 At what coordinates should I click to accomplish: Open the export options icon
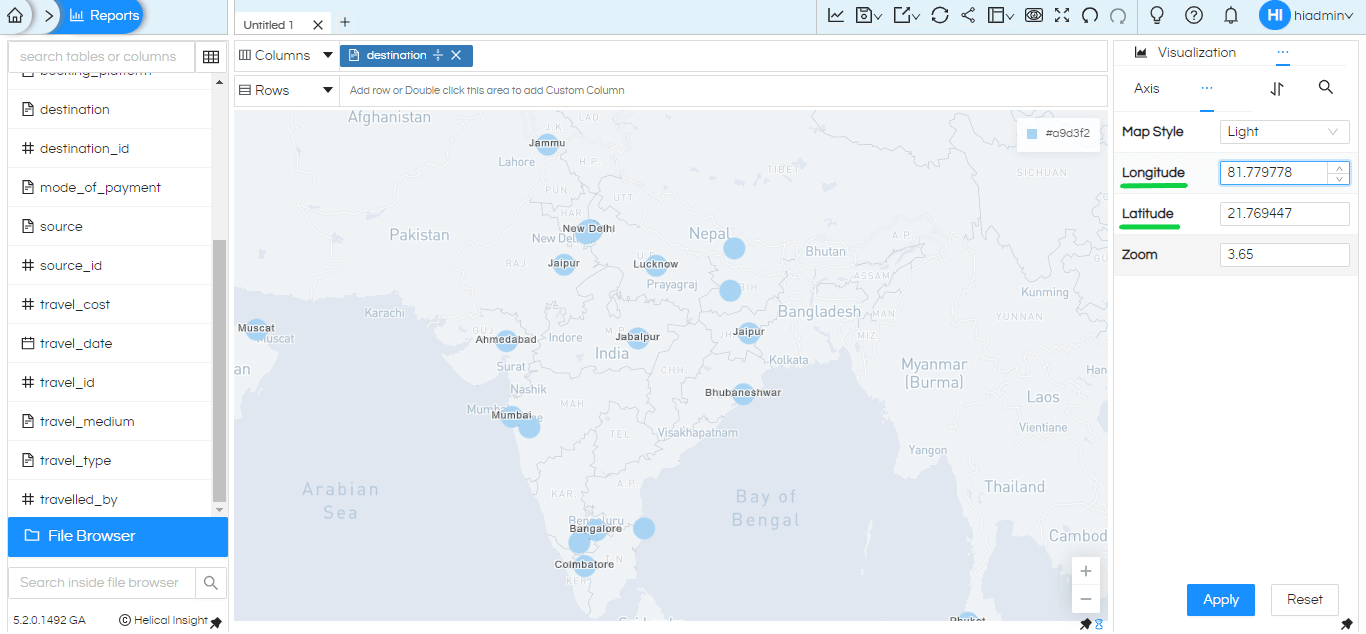[x=906, y=15]
